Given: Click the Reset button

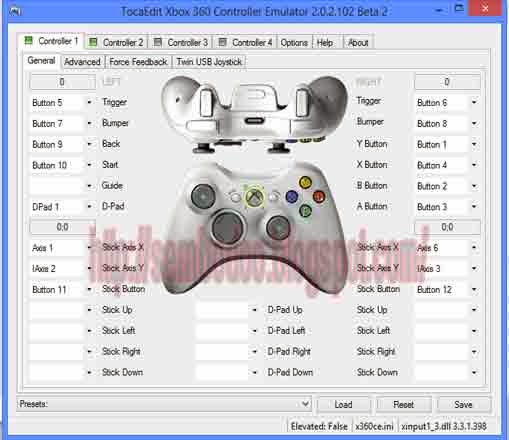Looking at the screenshot, I should pyautogui.click(x=403, y=405).
